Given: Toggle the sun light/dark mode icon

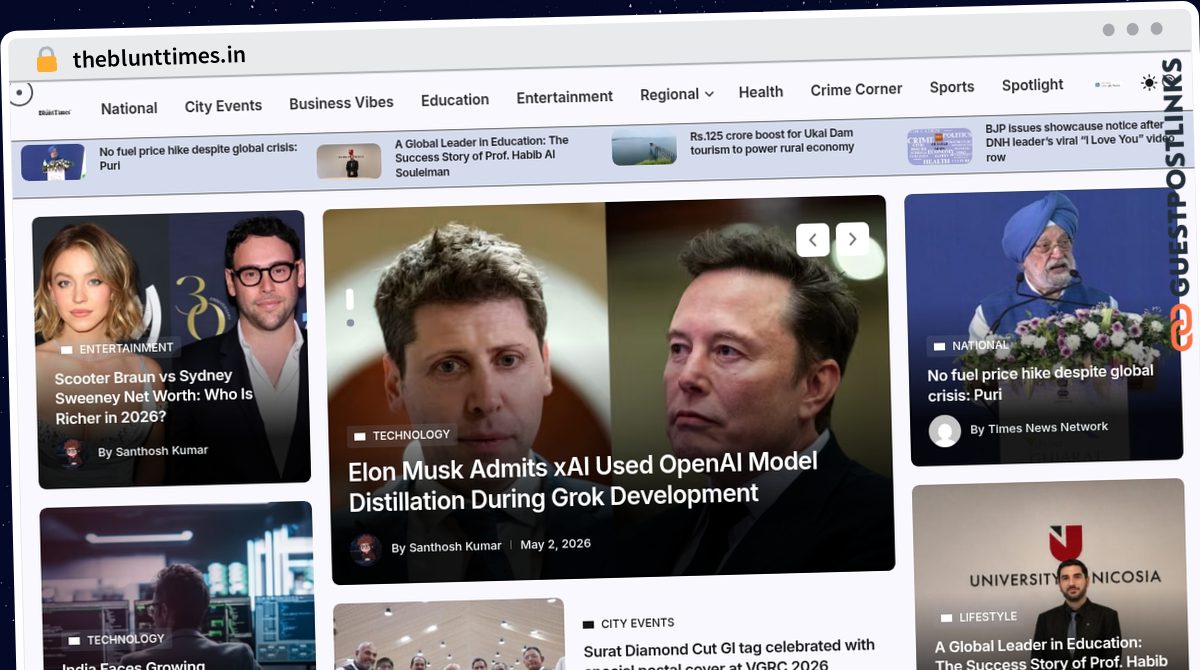Looking at the screenshot, I should 1149,83.
